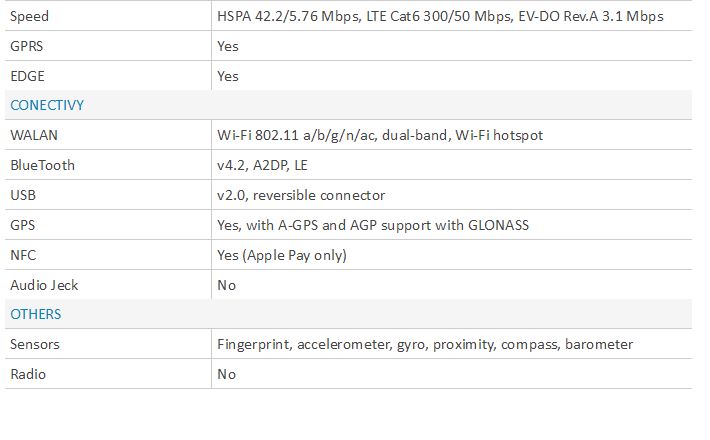Image resolution: width=710 pixels, height=440 pixels.
Task: Click the GPRS row label
Action: (26, 46)
